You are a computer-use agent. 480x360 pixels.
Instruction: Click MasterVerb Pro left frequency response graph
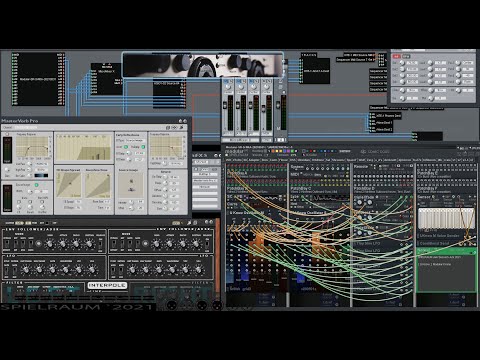32,147
